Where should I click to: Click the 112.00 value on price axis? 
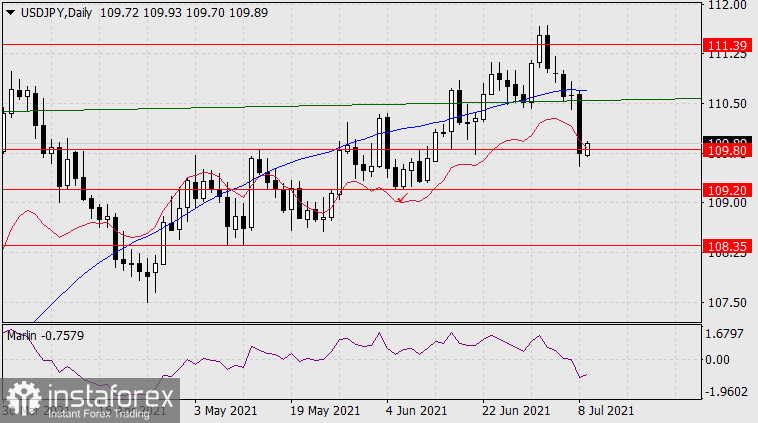pyautogui.click(x=727, y=6)
